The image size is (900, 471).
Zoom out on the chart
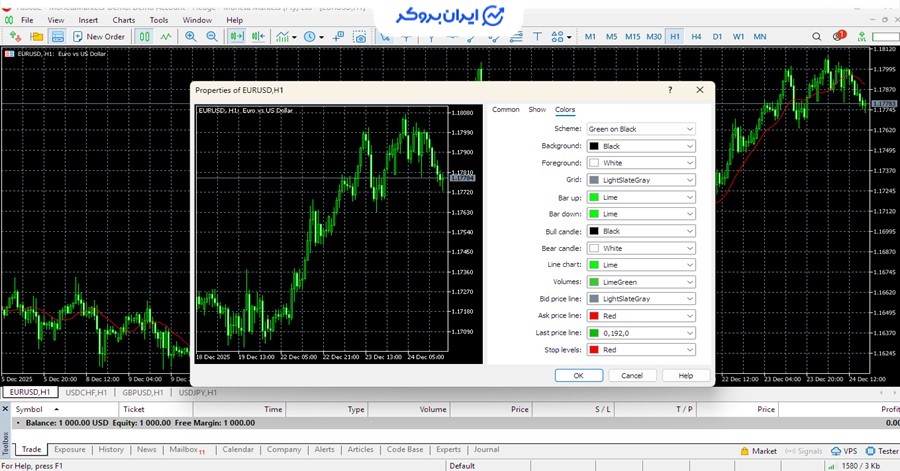click(x=211, y=37)
